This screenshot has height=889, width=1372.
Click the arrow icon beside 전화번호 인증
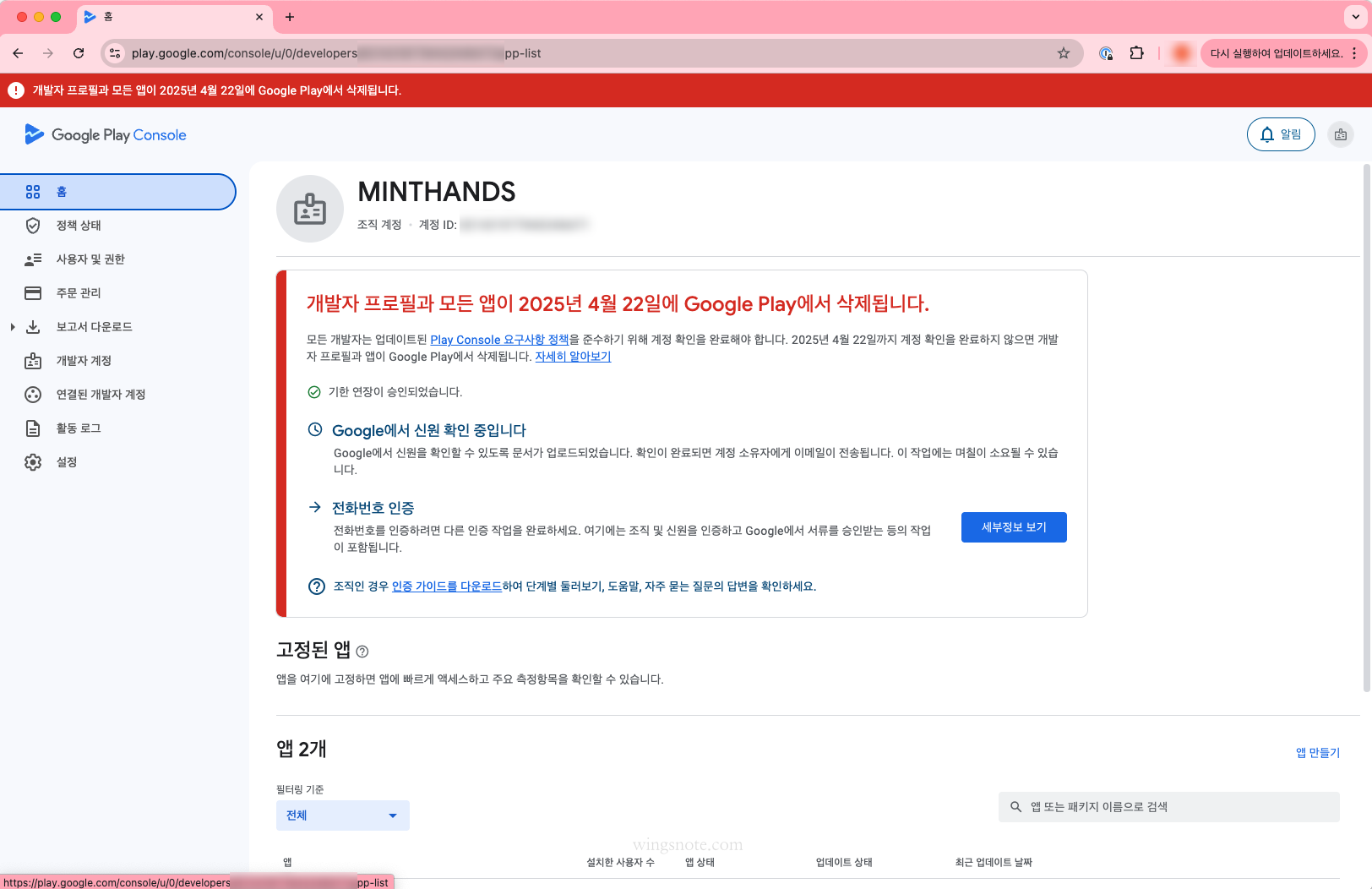pyautogui.click(x=315, y=507)
